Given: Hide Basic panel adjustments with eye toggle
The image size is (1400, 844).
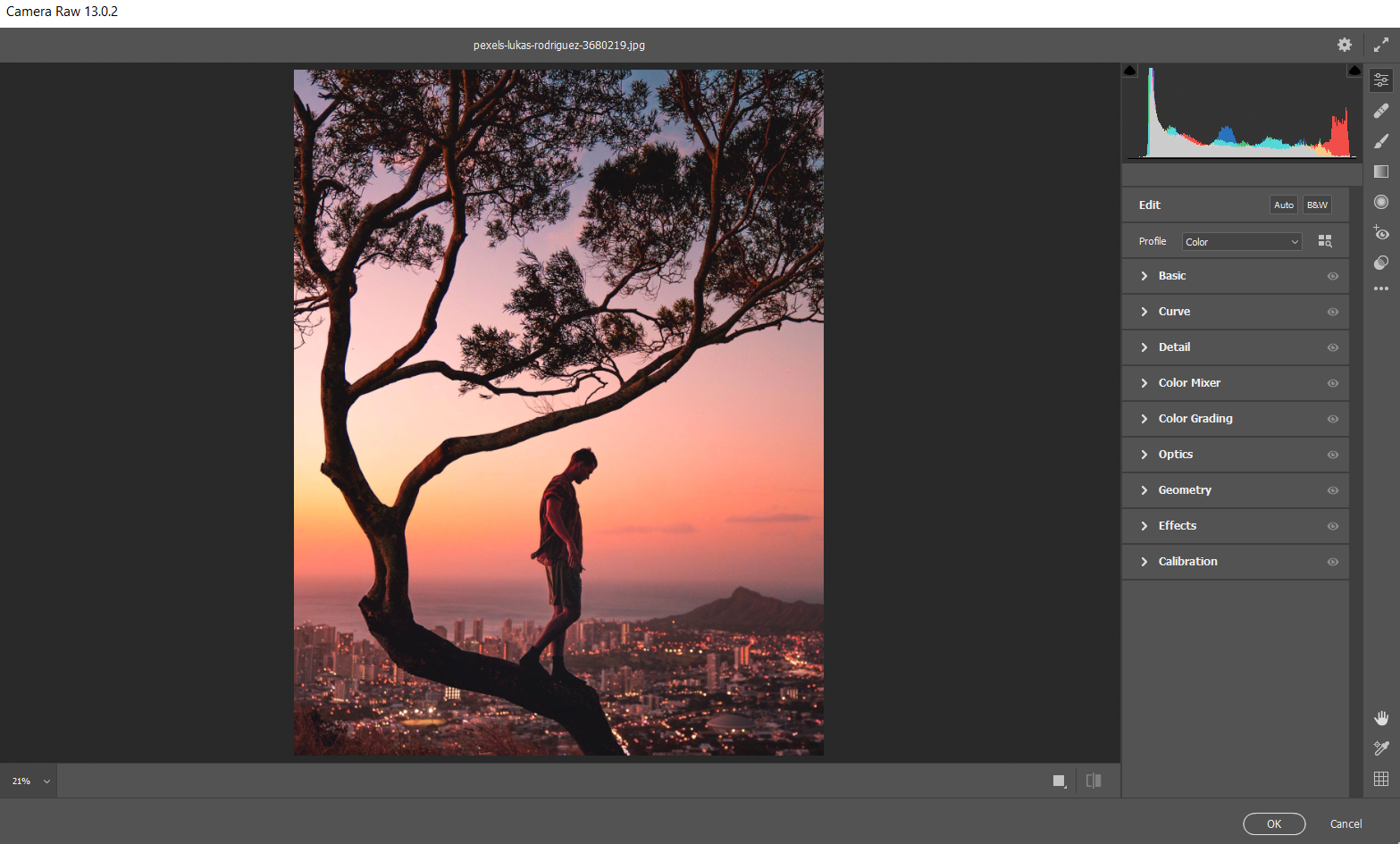Looking at the screenshot, I should point(1332,275).
